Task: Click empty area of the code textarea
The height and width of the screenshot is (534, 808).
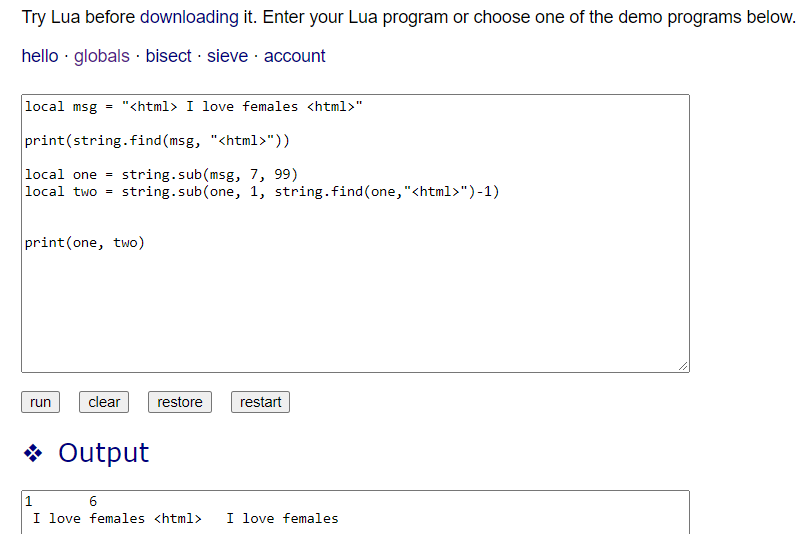Action: click(356, 309)
